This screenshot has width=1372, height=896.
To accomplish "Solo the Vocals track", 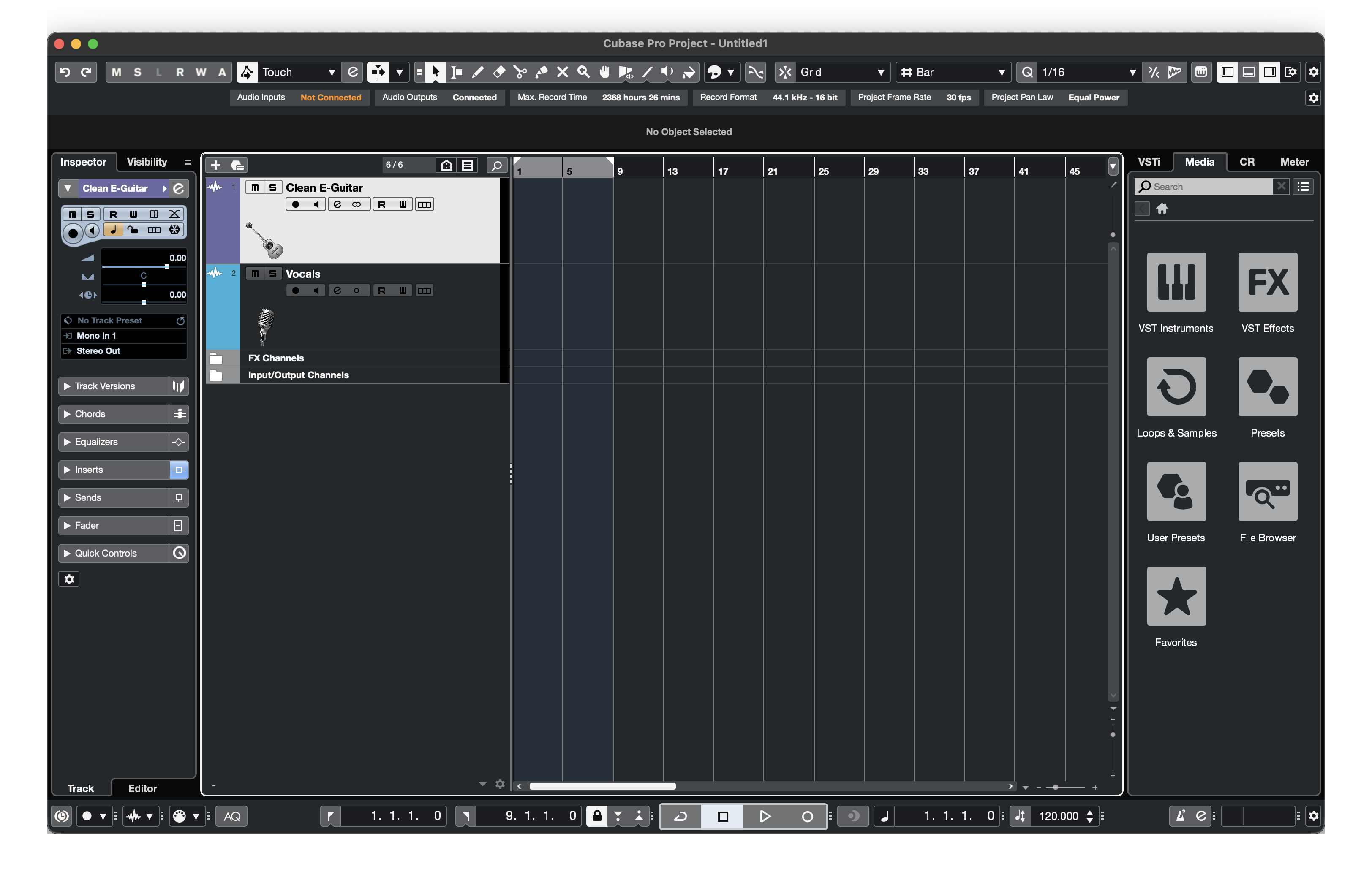I will point(273,274).
